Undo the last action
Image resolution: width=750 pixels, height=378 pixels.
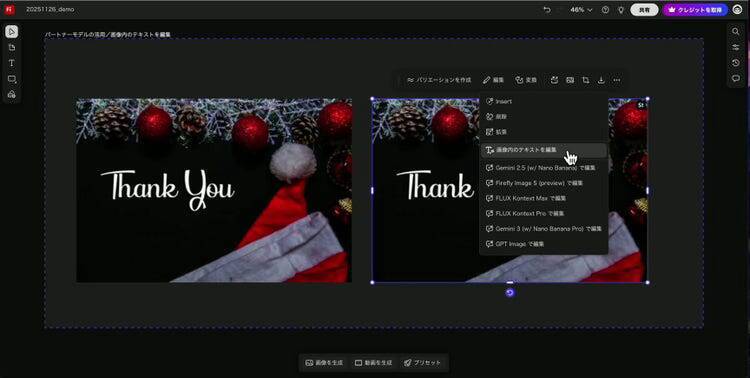[x=547, y=10]
